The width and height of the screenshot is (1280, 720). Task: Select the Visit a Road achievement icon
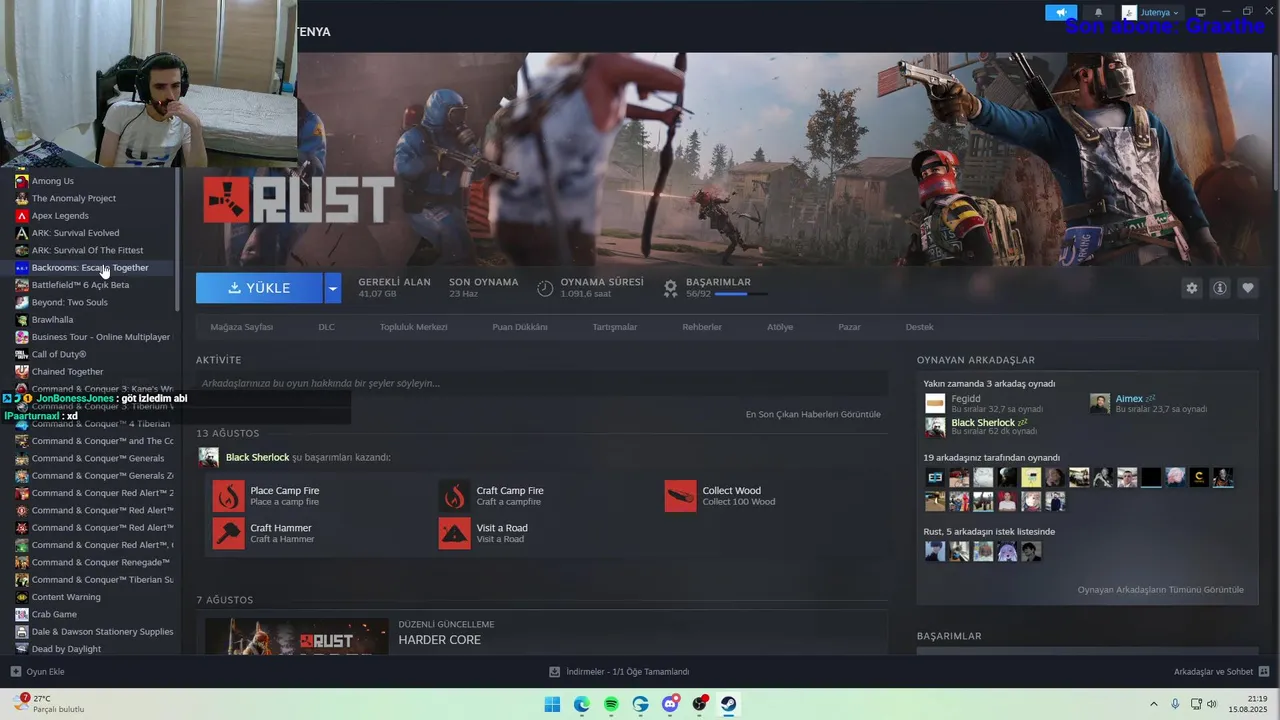tap(454, 533)
